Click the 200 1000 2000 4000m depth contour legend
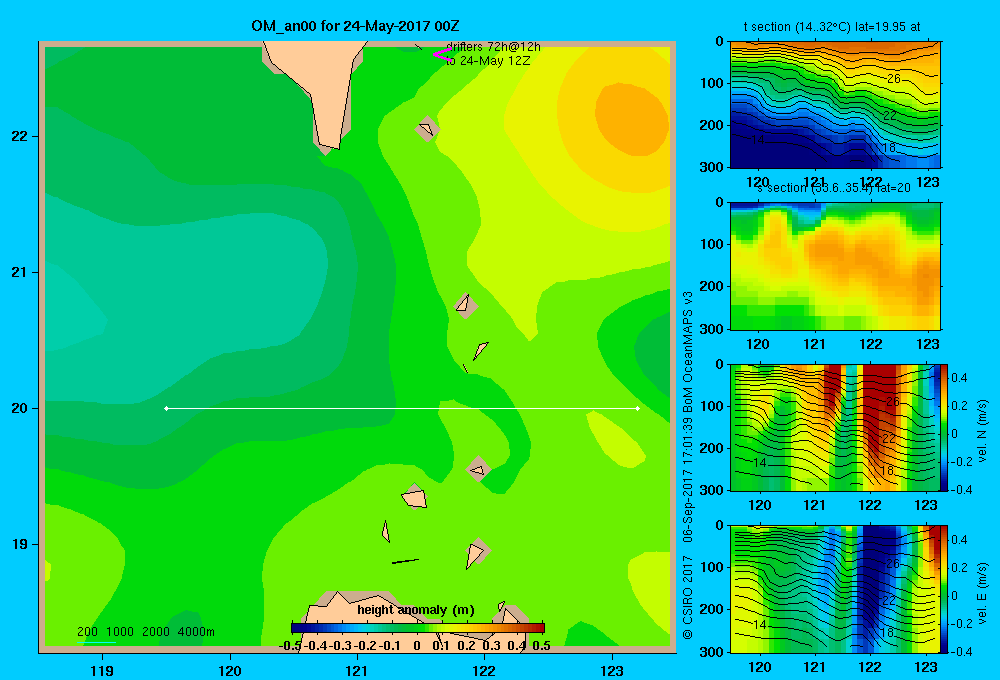 [x=146, y=632]
